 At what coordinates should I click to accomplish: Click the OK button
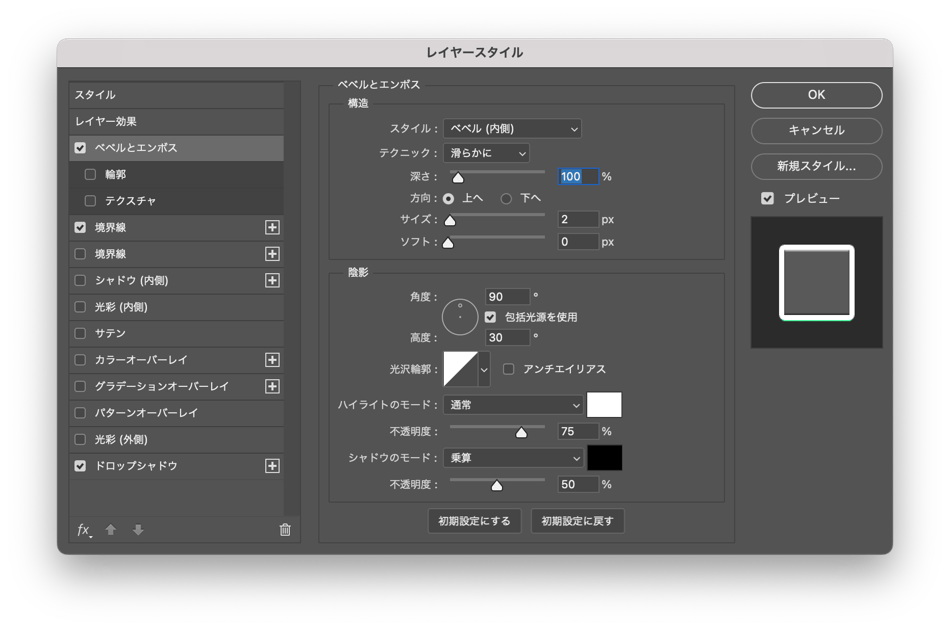pyautogui.click(x=816, y=95)
